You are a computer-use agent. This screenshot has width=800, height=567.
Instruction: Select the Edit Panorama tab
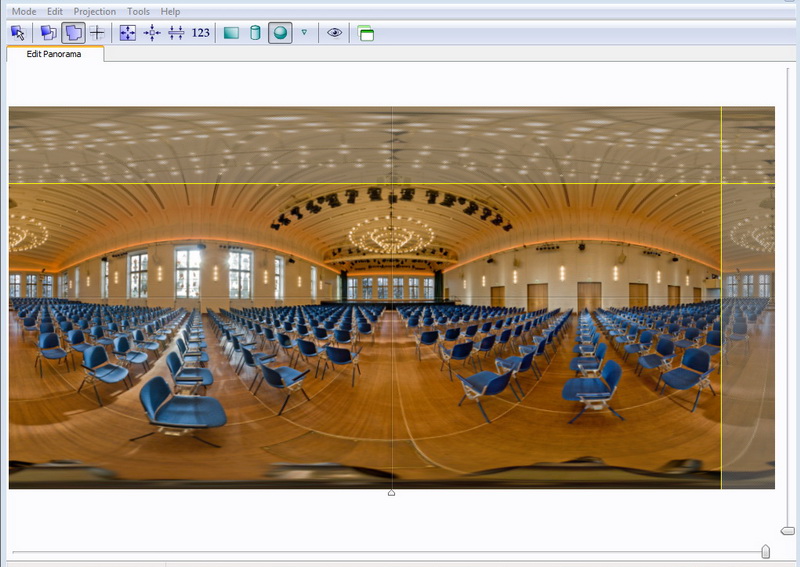point(55,54)
